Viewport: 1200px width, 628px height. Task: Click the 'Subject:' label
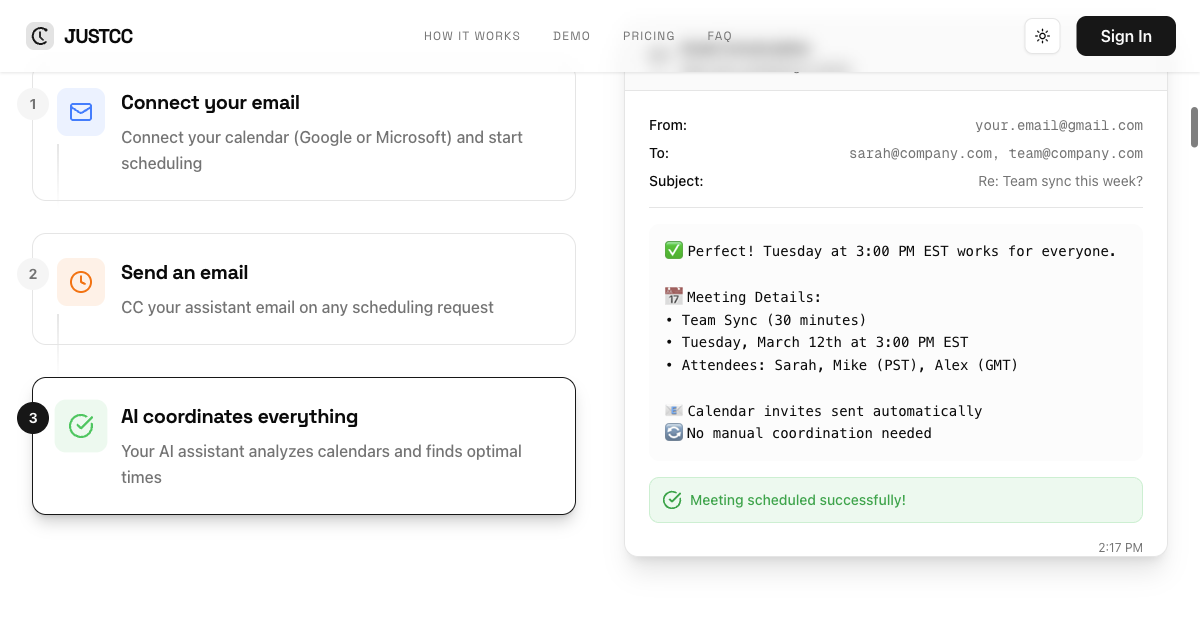point(676,182)
